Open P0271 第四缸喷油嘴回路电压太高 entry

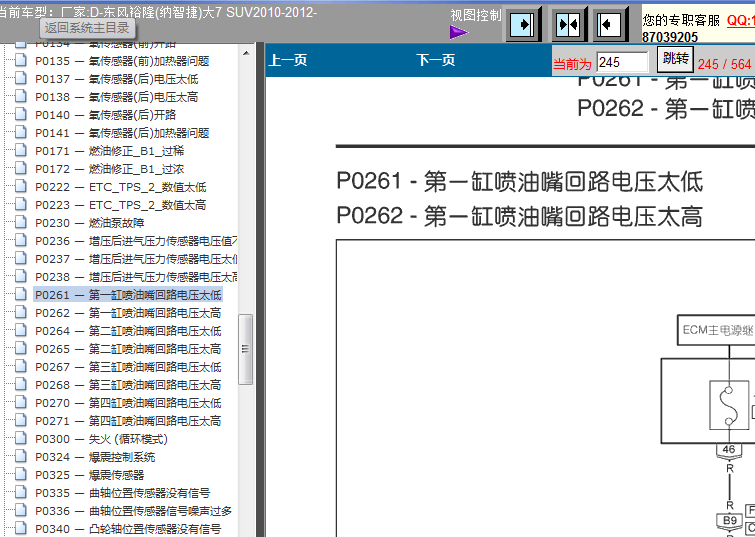(x=128, y=421)
